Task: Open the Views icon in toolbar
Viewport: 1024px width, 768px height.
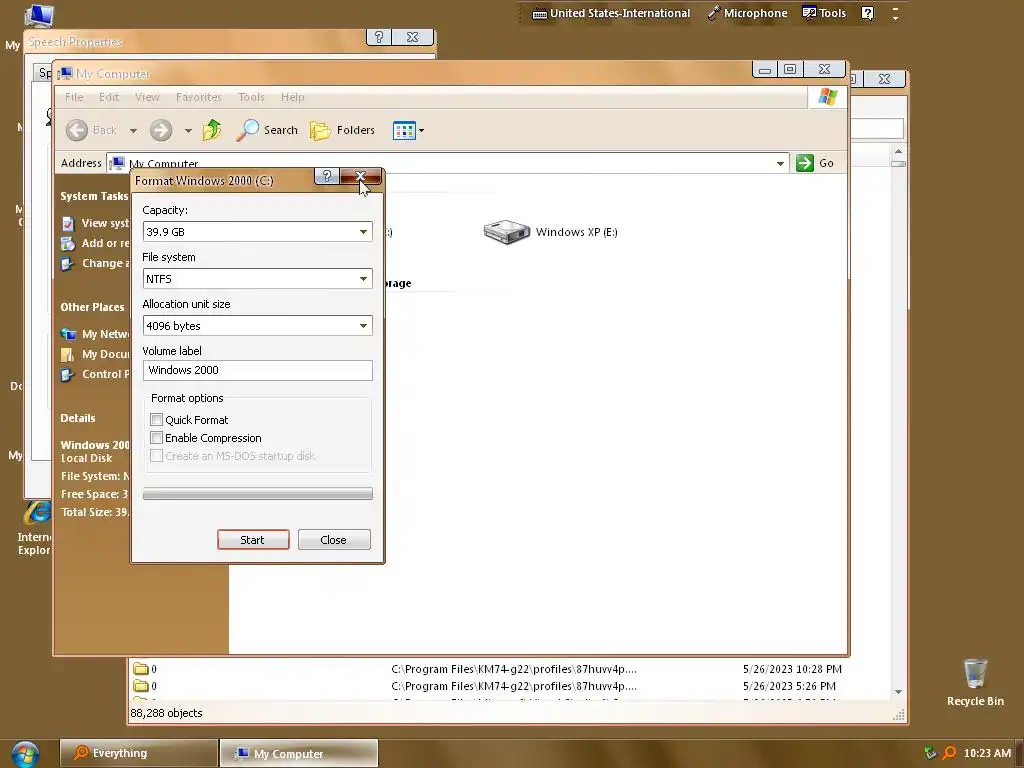Action: [x=404, y=131]
